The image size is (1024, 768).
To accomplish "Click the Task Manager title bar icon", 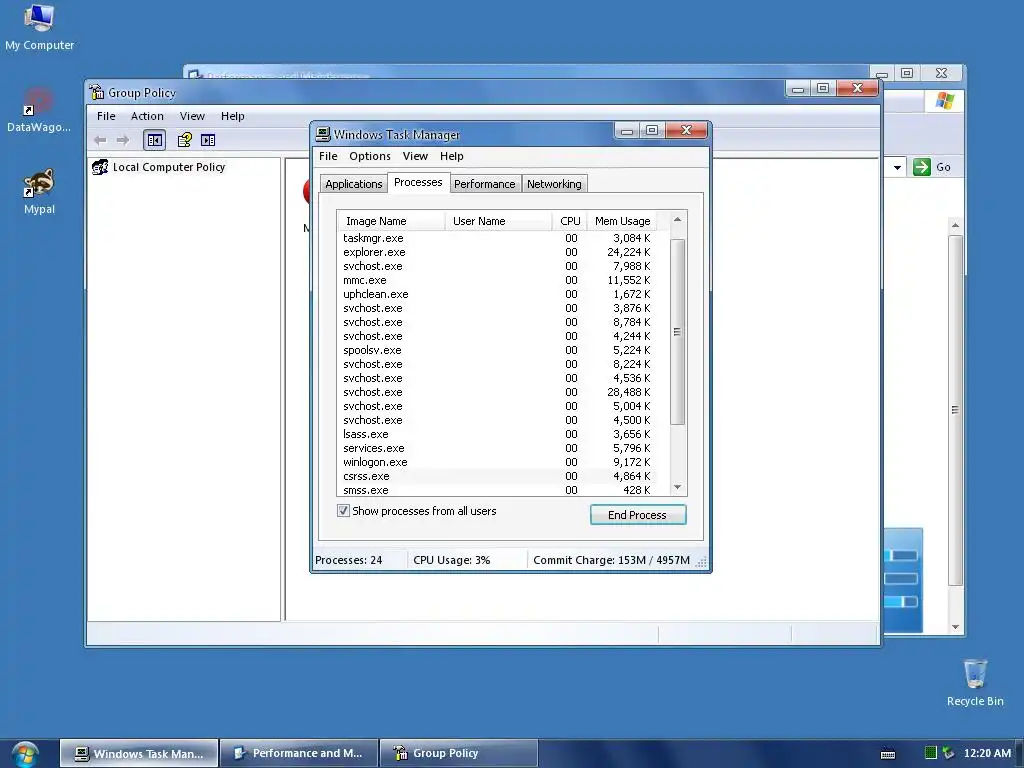I will 323,135.
